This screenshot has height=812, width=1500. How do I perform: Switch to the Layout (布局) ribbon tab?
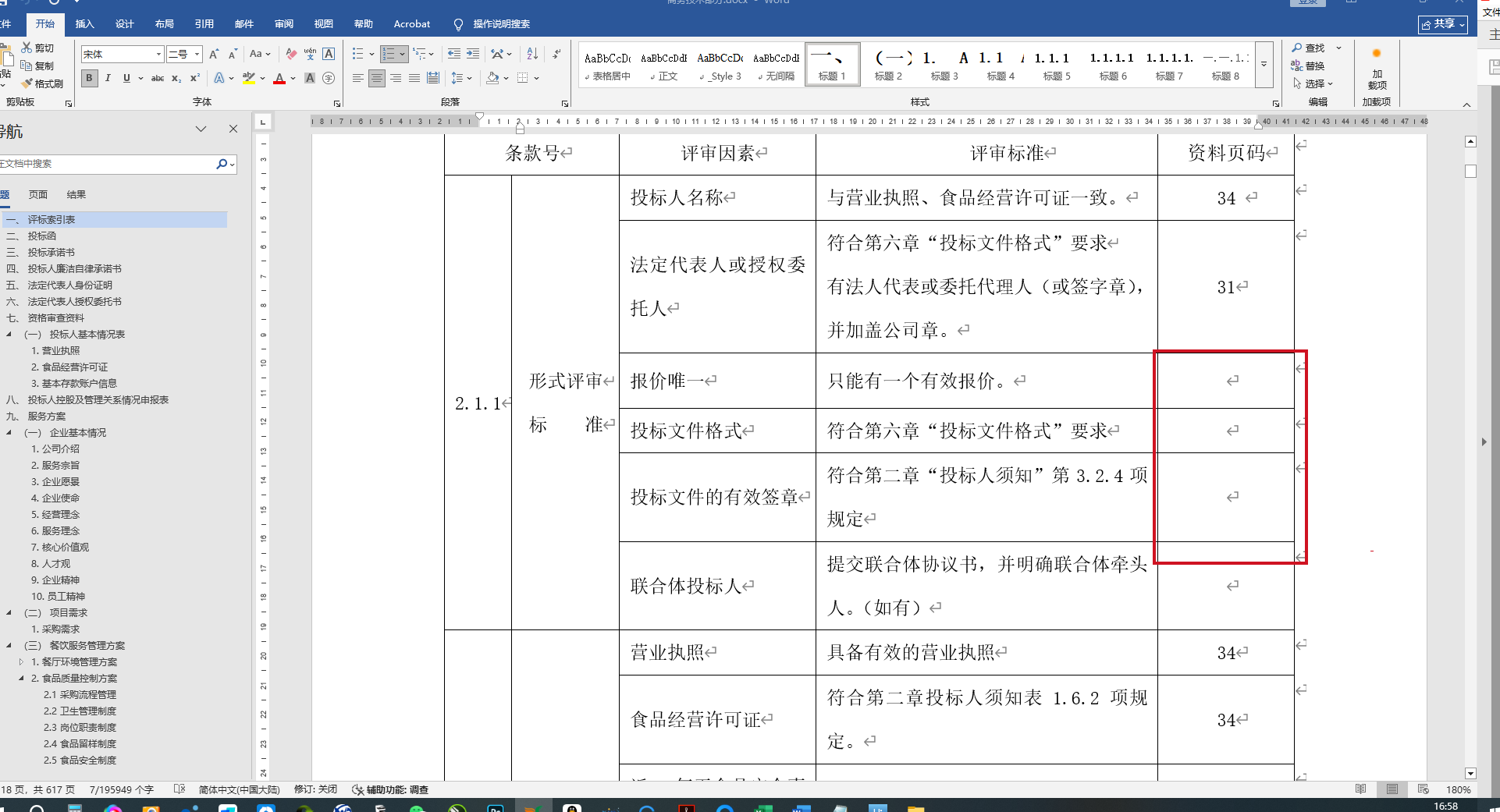[164, 24]
